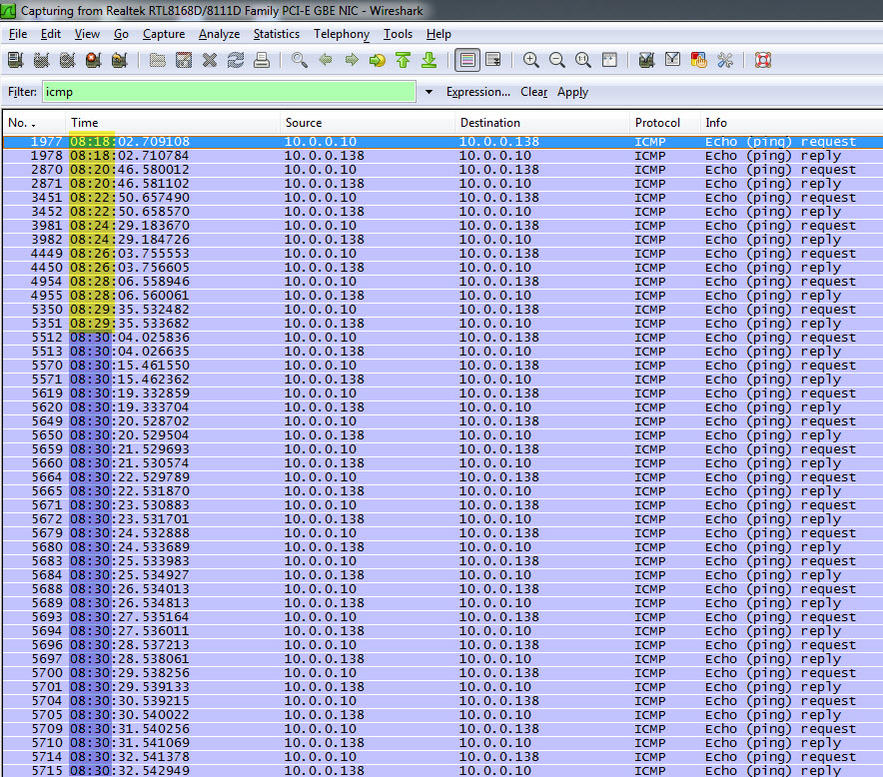Image resolution: width=883 pixels, height=777 pixels.
Task: Zoom in toolbar icon
Action: pos(531,60)
